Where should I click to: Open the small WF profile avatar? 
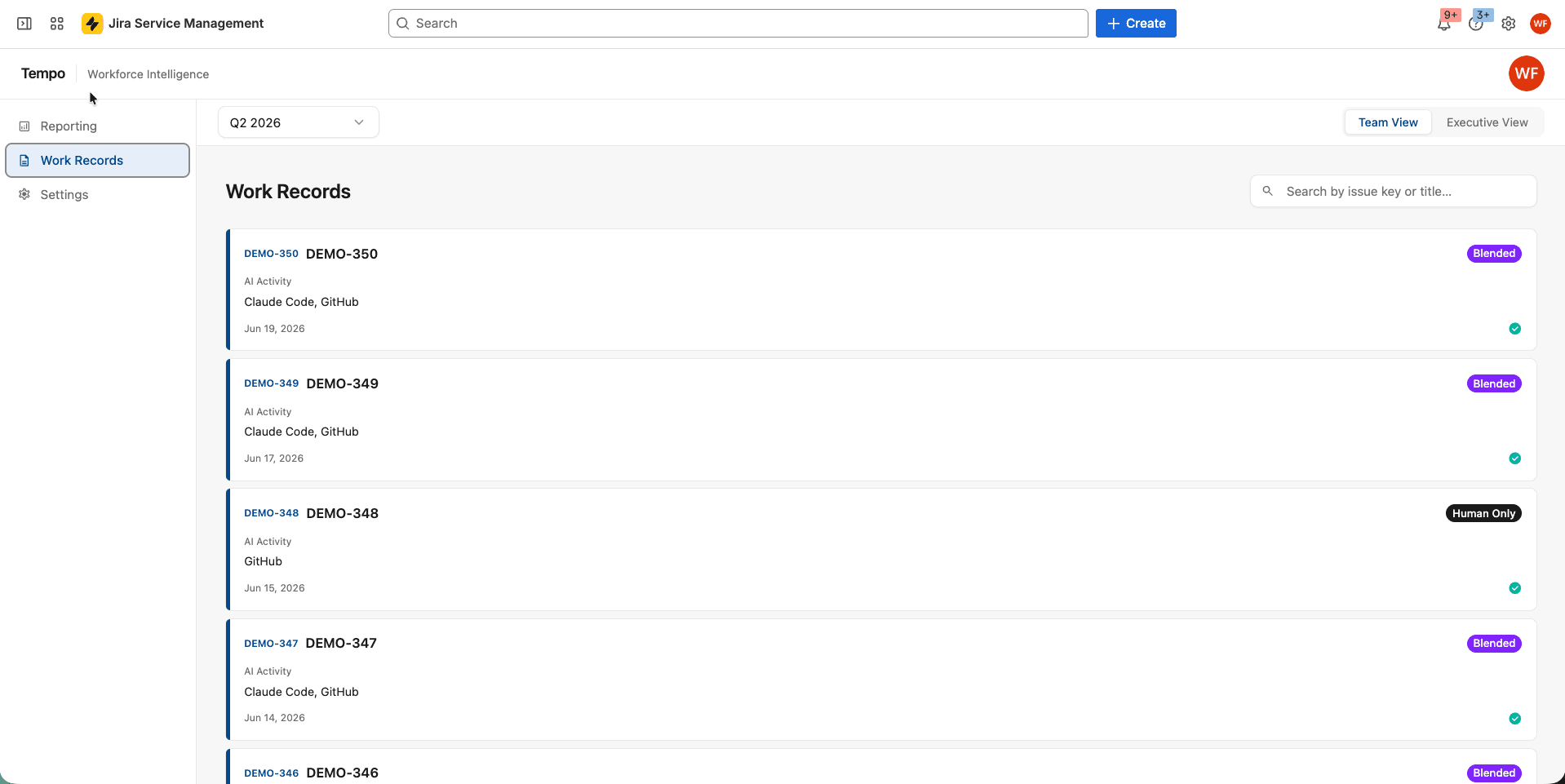point(1541,24)
